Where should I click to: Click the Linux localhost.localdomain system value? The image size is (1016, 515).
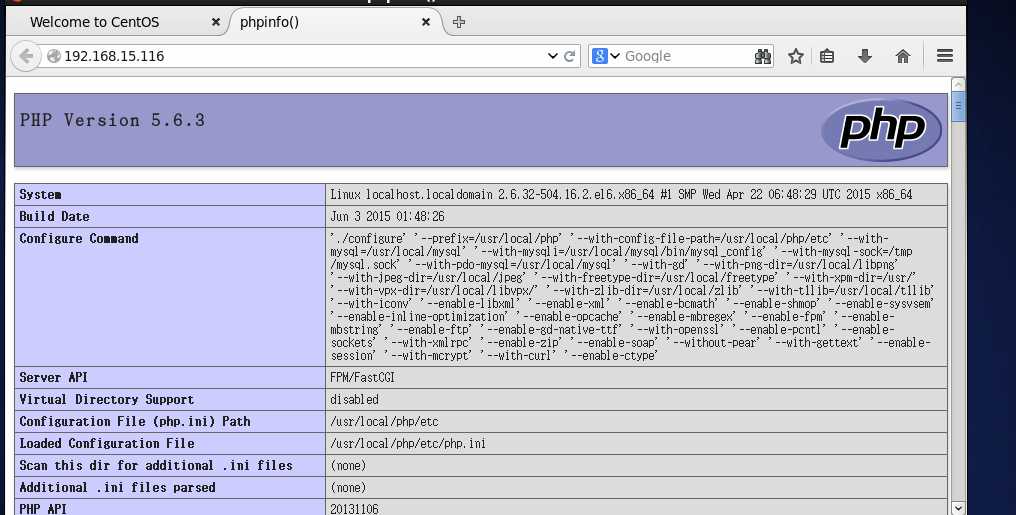pyautogui.click(x=621, y=194)
